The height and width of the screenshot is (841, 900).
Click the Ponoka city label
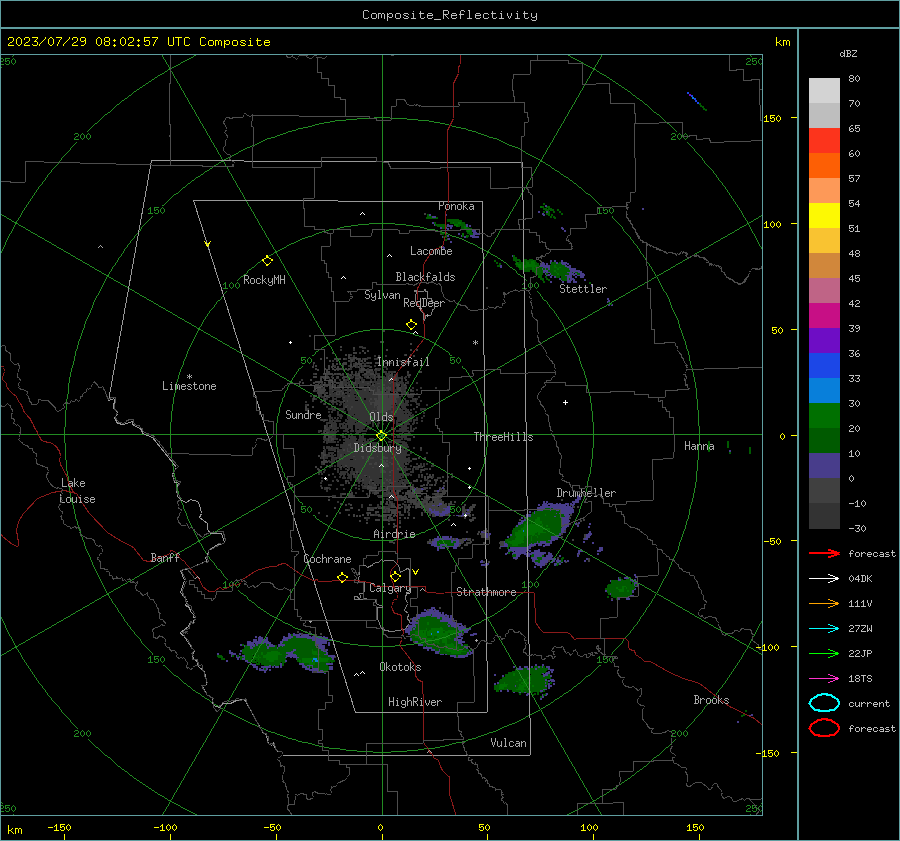[456, 206]
